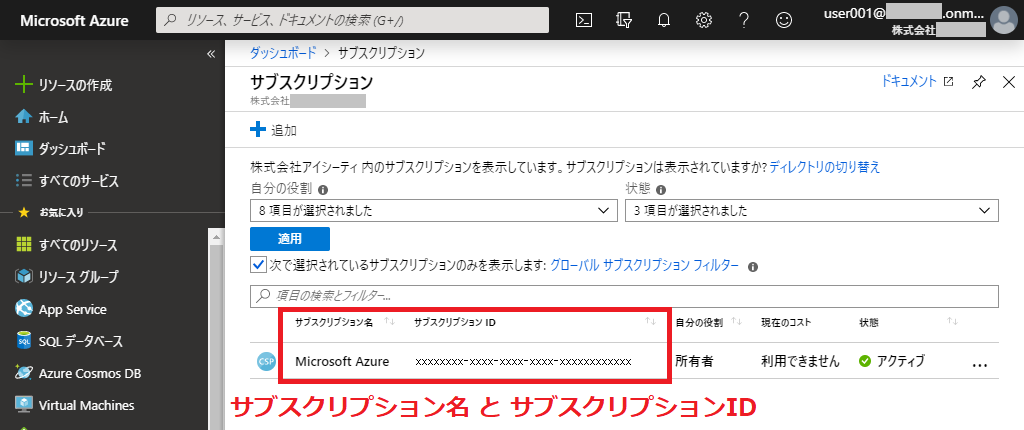Viewport: 1024px width, 430px height.
Task: Close the Subscriptions blade with X
Action: click(x=1008, y=82)
